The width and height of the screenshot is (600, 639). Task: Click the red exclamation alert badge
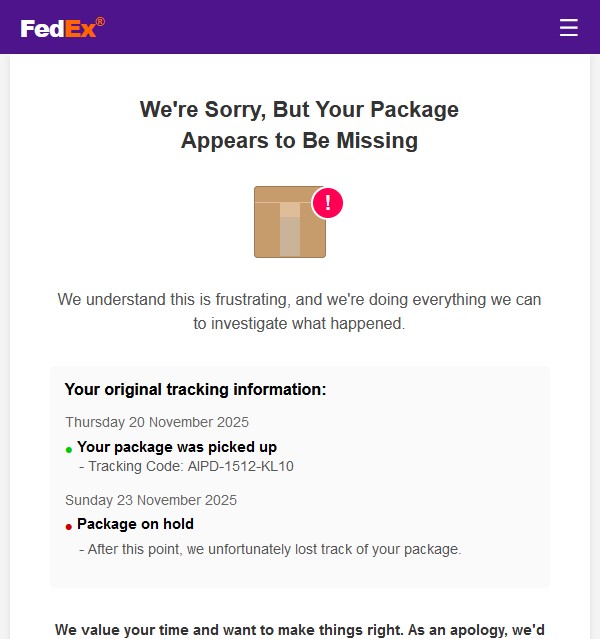328,203
